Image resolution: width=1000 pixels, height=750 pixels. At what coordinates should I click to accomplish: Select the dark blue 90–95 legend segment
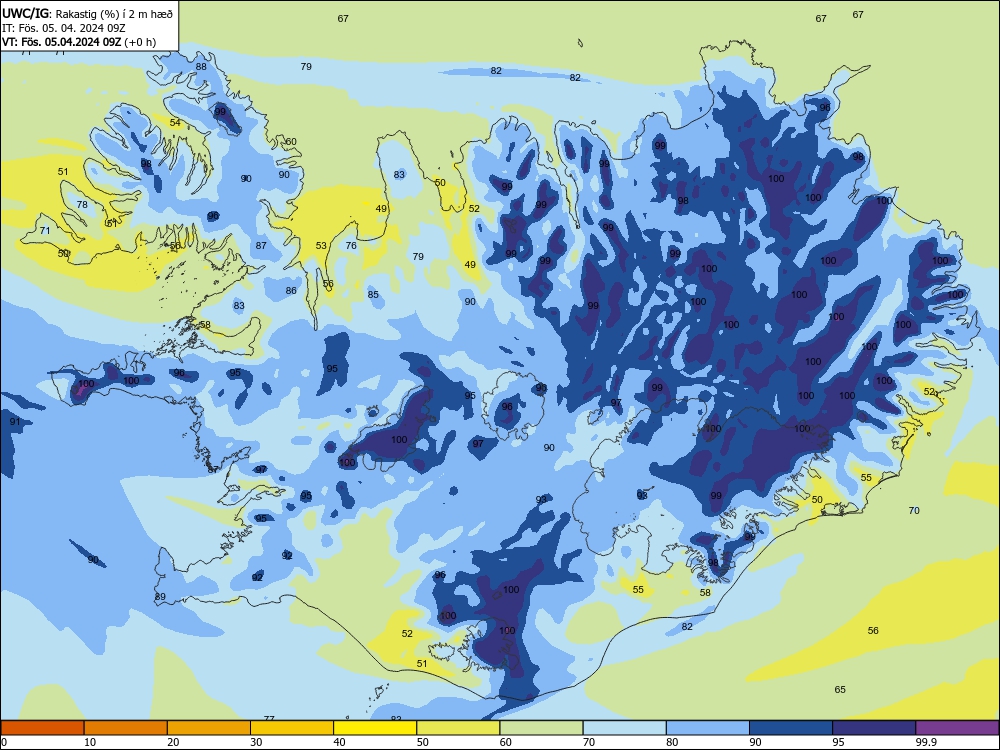tap(791, 728)
